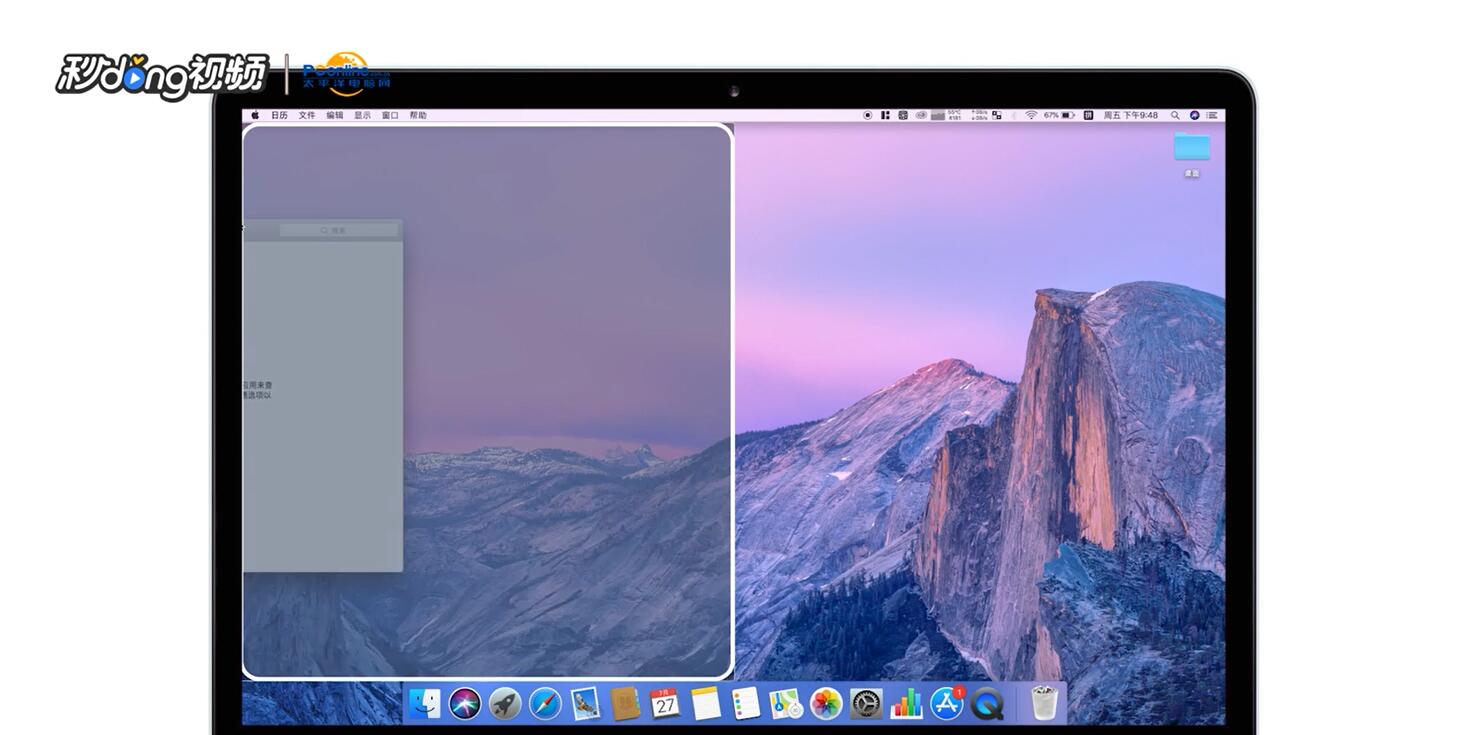Open Notification Center list icon
Image resolution: width=1468 pixels, height=735 pixels.
point(1212,115)
